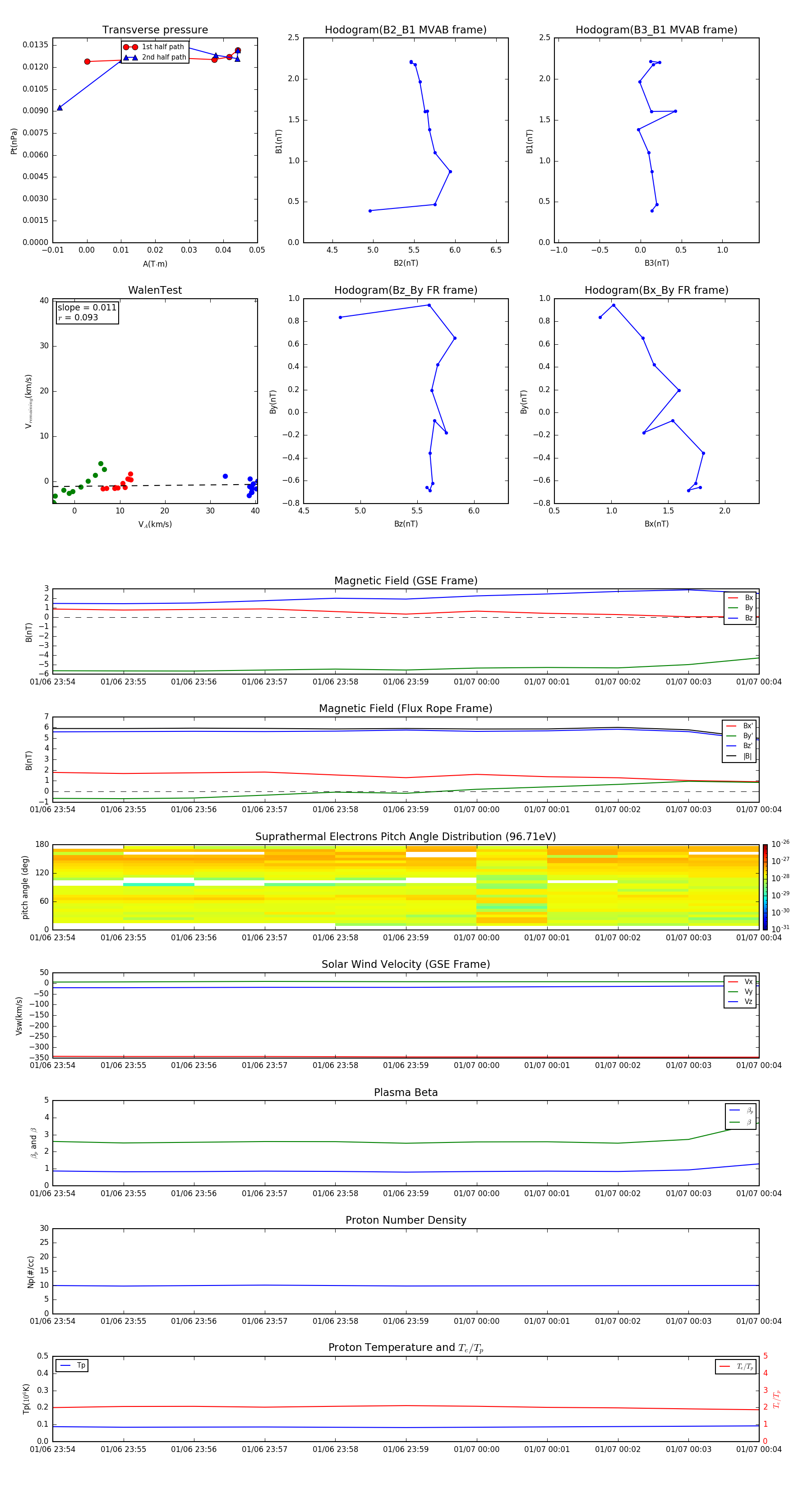Image resolution: width=812 pixels, height=1489 pixels.
Task: Select the Hodogram(Bz_By FR frame) title
Action: click(406, 290)
